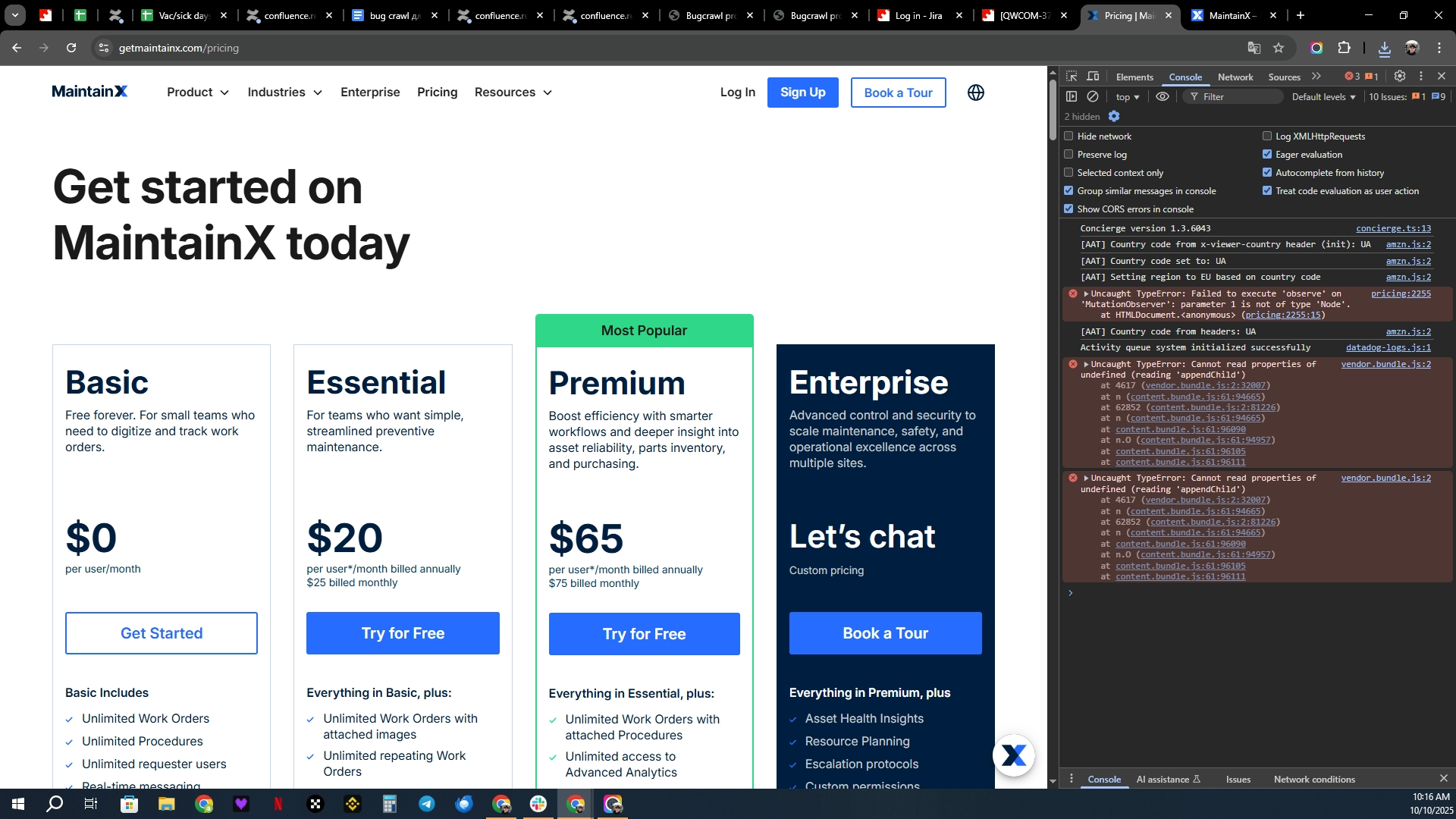Expand the second appendChild TypeError message
The image size is (1456, 819).
click(1086, 479)
